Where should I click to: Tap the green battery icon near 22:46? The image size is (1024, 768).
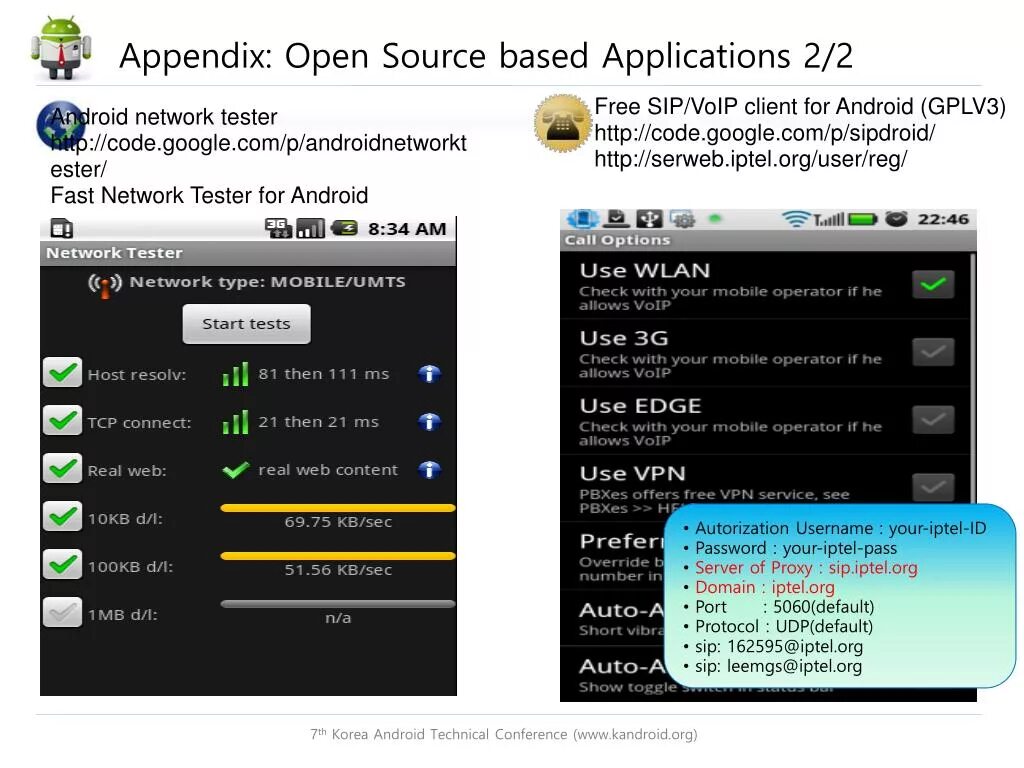(x=863, y=219)
